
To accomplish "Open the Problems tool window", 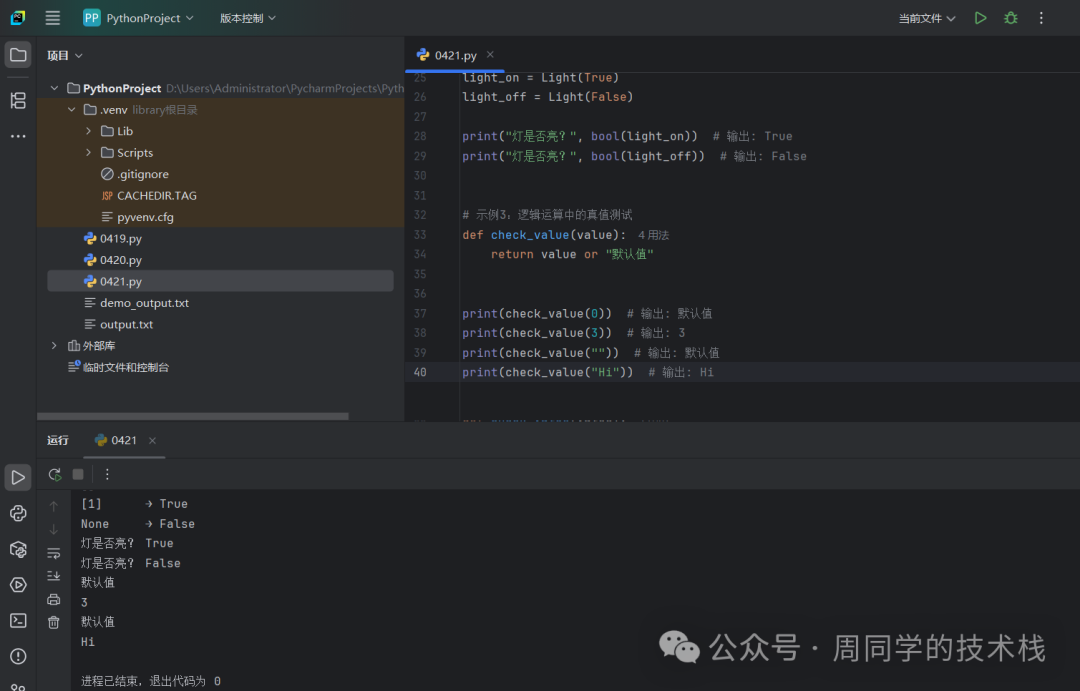I will pyautogui.click(x=18, y=656).
